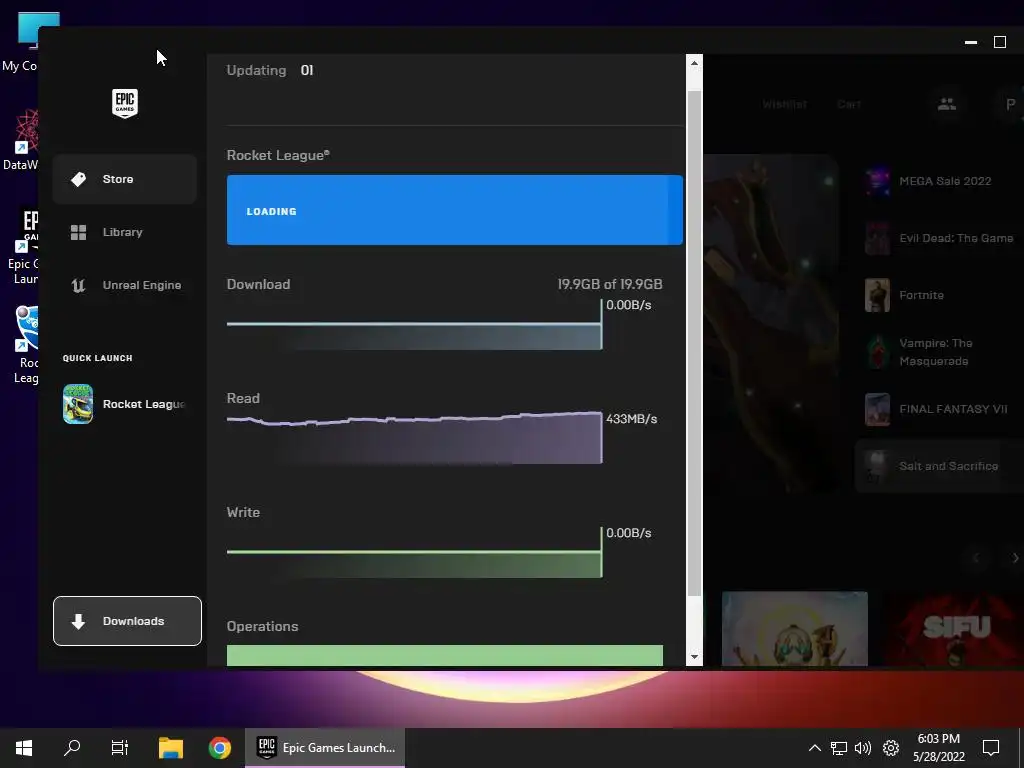Screen dimensions: 1024x768
Task: Click the MEGA Sale 2022 thumbnail
Action: [877, 181]
